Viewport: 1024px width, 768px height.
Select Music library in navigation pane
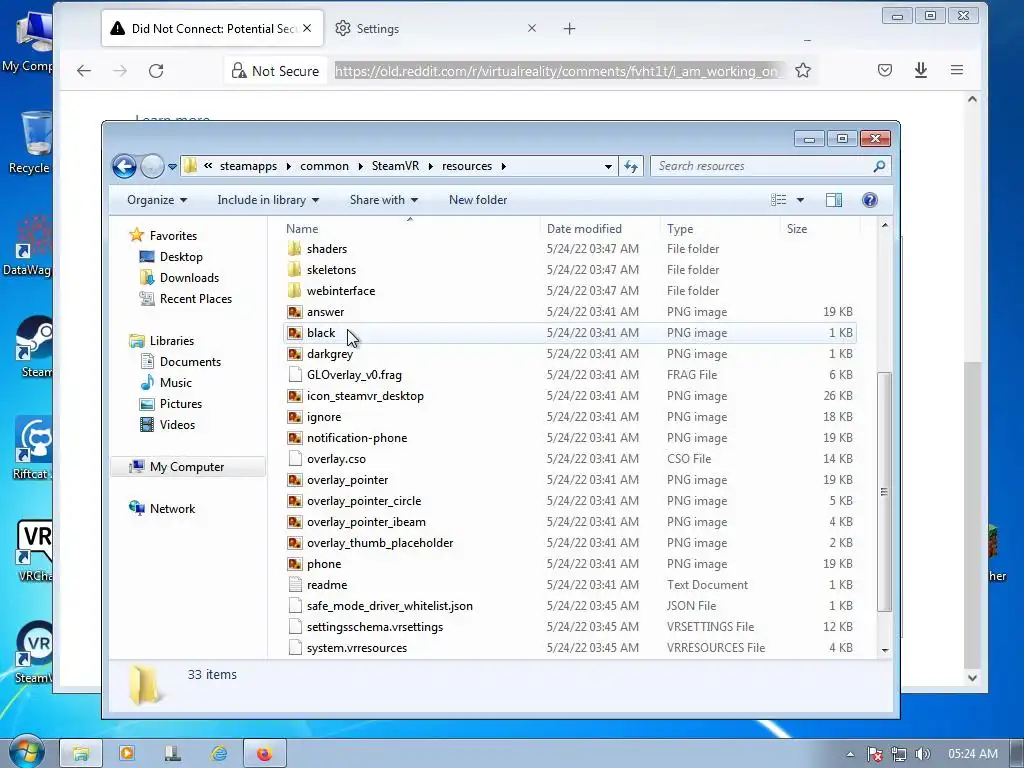coord(176,383)
